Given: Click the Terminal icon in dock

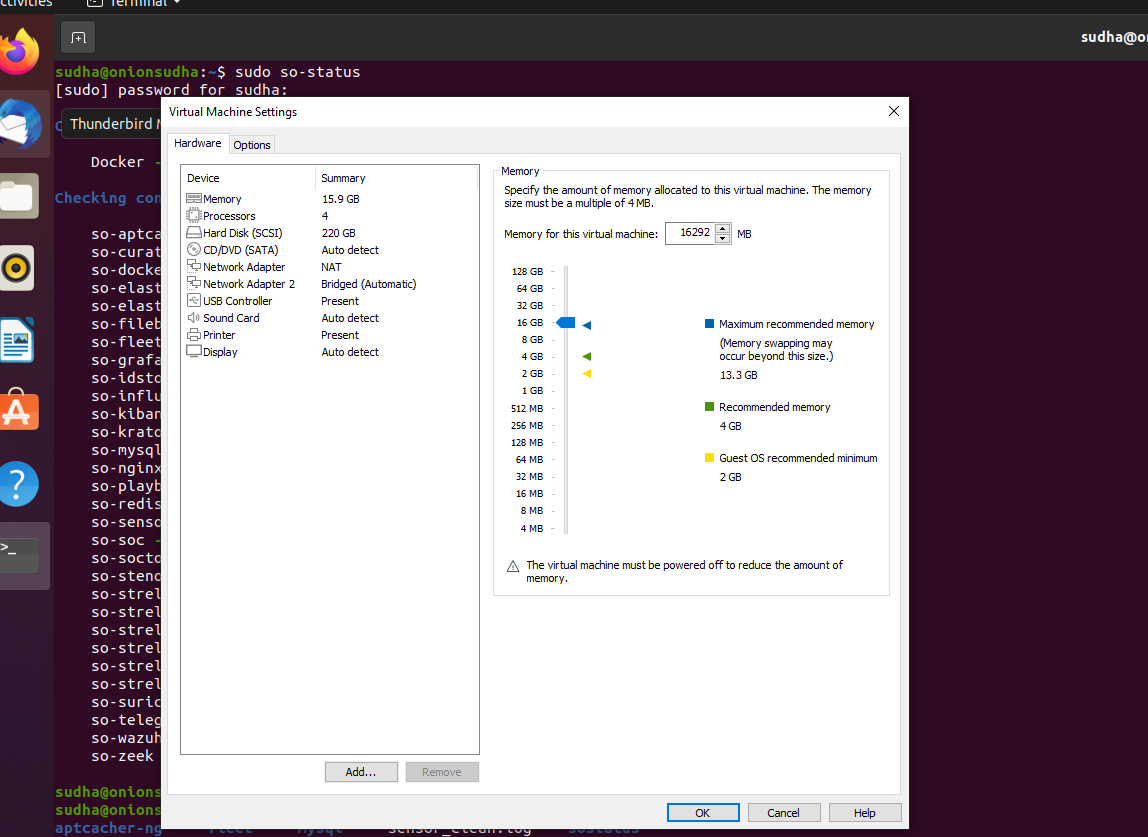Looking at the screenshot, I should coord(19,556).
